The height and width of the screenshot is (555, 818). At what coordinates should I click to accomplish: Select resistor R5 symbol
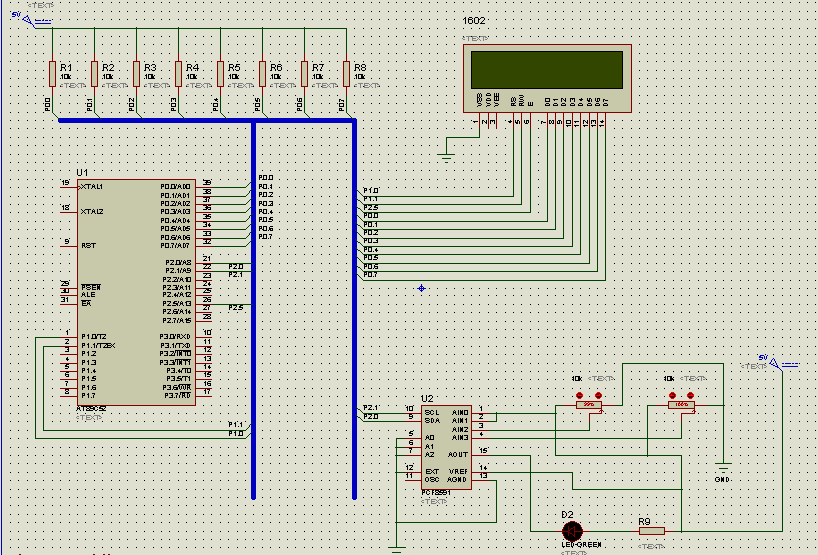221,74
